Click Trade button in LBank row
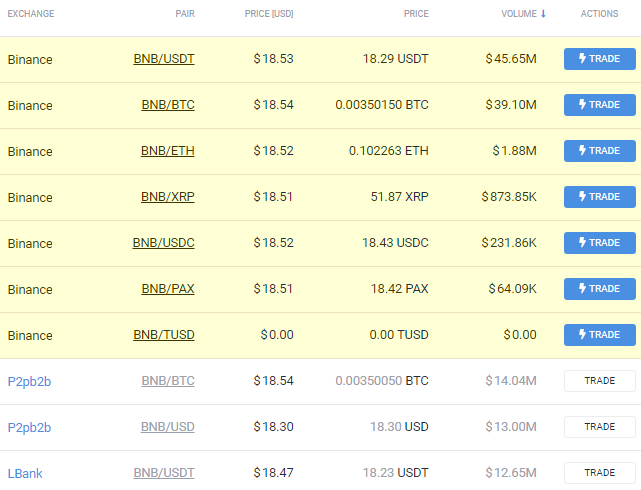 click(x=600, y=473)
